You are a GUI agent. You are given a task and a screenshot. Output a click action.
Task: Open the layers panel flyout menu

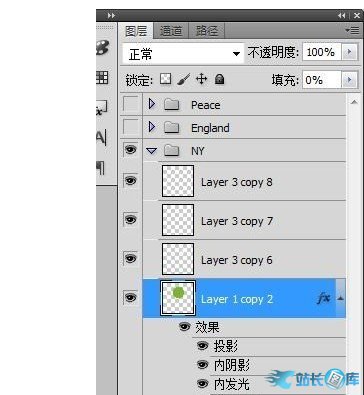tap(352, 30)
